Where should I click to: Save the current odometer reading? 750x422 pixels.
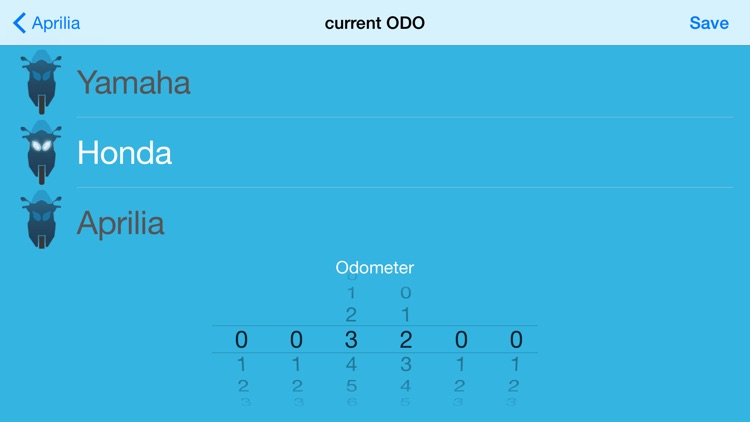point(709,23)
